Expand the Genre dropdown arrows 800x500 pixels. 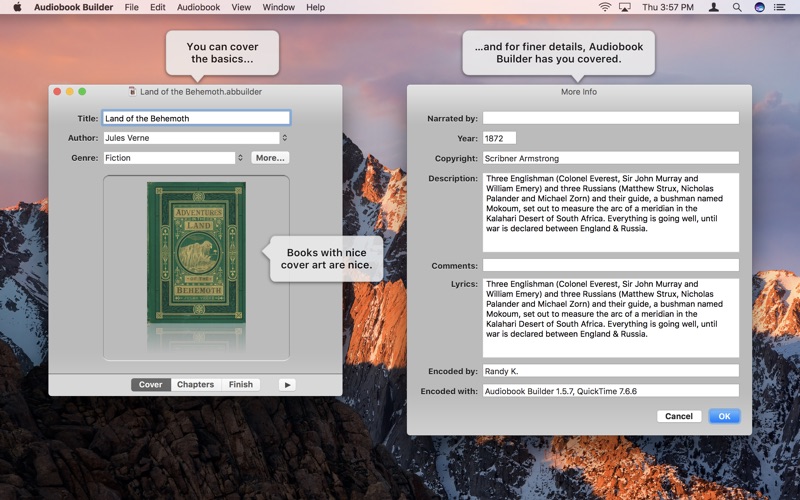click(240, 158)
